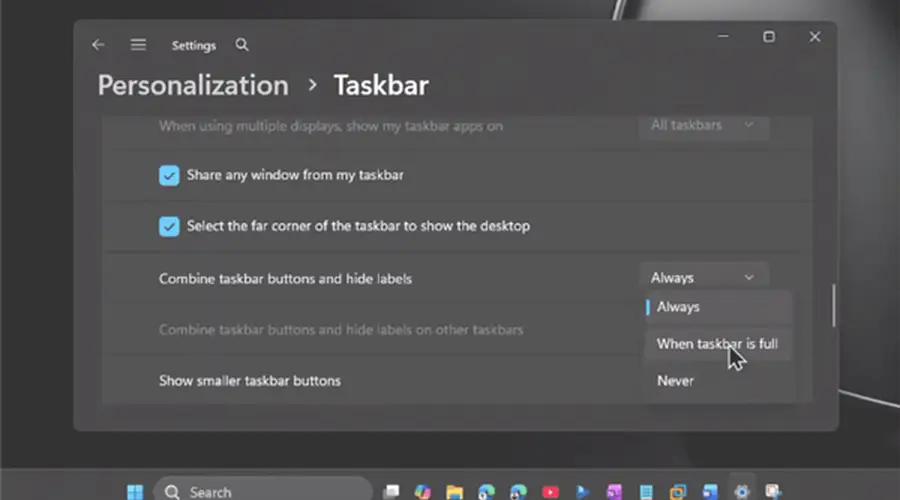
Task: Choose When taskbar is full option
Action: [x=718, y=344]
